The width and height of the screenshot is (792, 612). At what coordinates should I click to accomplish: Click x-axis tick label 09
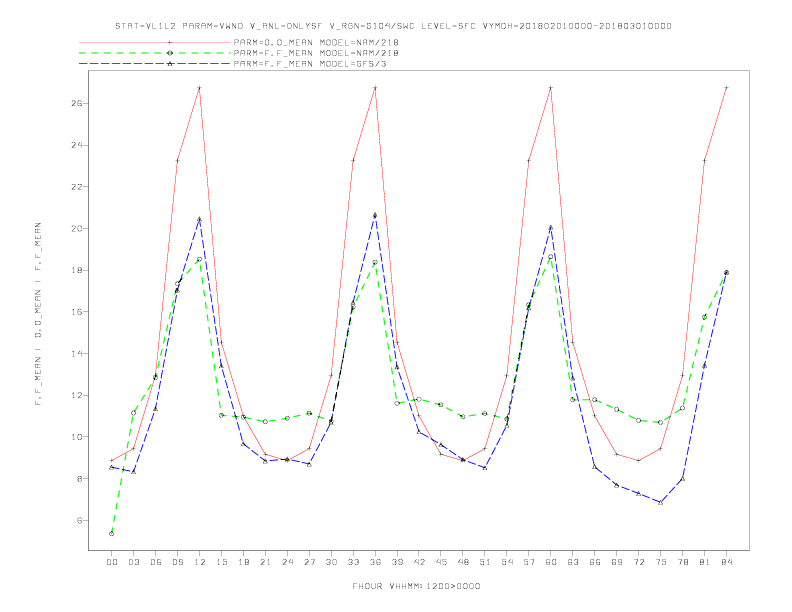click(177, 562)
